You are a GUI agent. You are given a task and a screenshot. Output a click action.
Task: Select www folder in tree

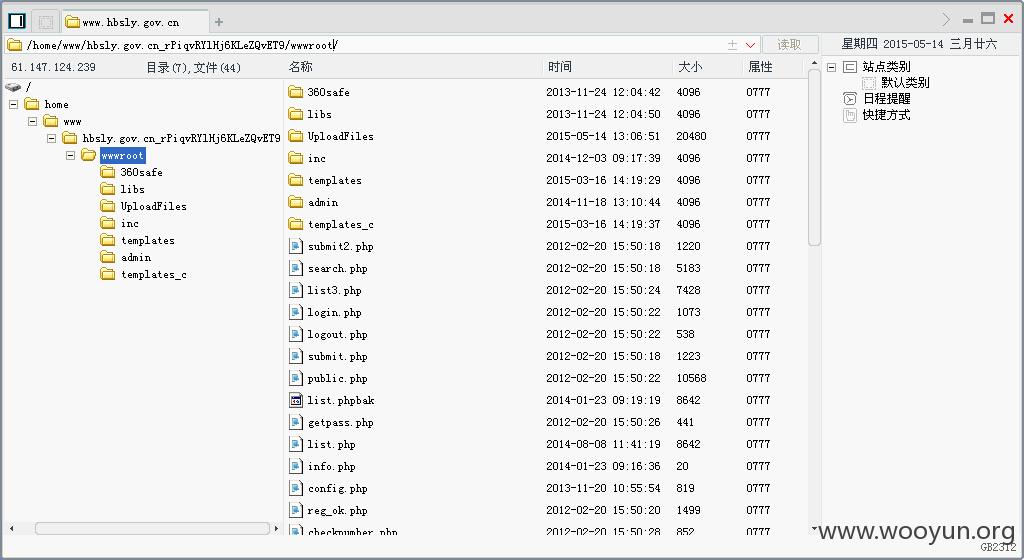coord(72,122)
